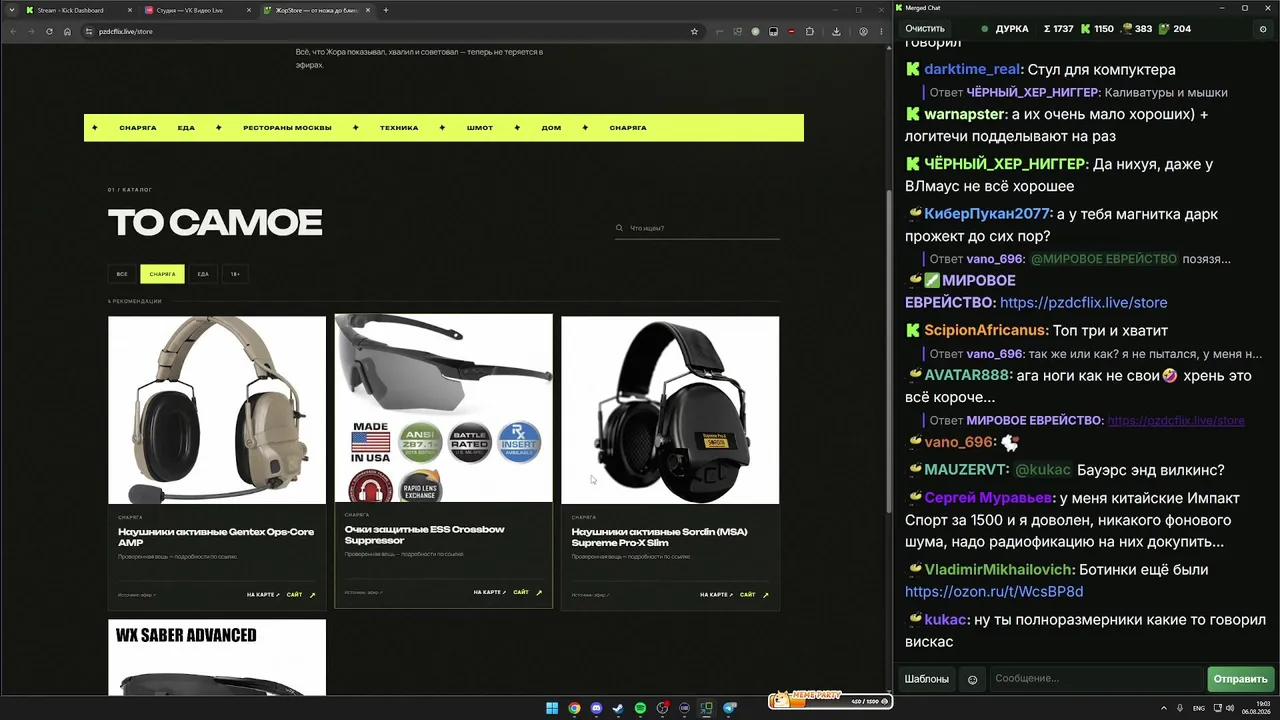
Task: Open the emoji picker in chat
Action: 972,680
